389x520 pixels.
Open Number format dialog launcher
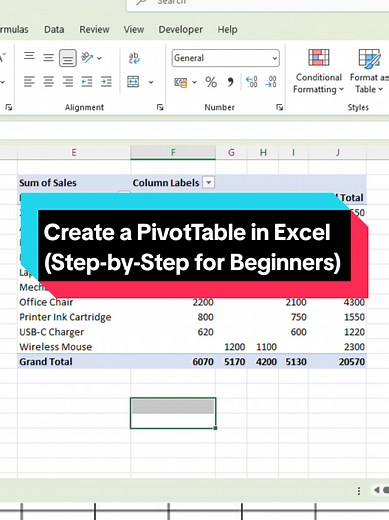280,107
